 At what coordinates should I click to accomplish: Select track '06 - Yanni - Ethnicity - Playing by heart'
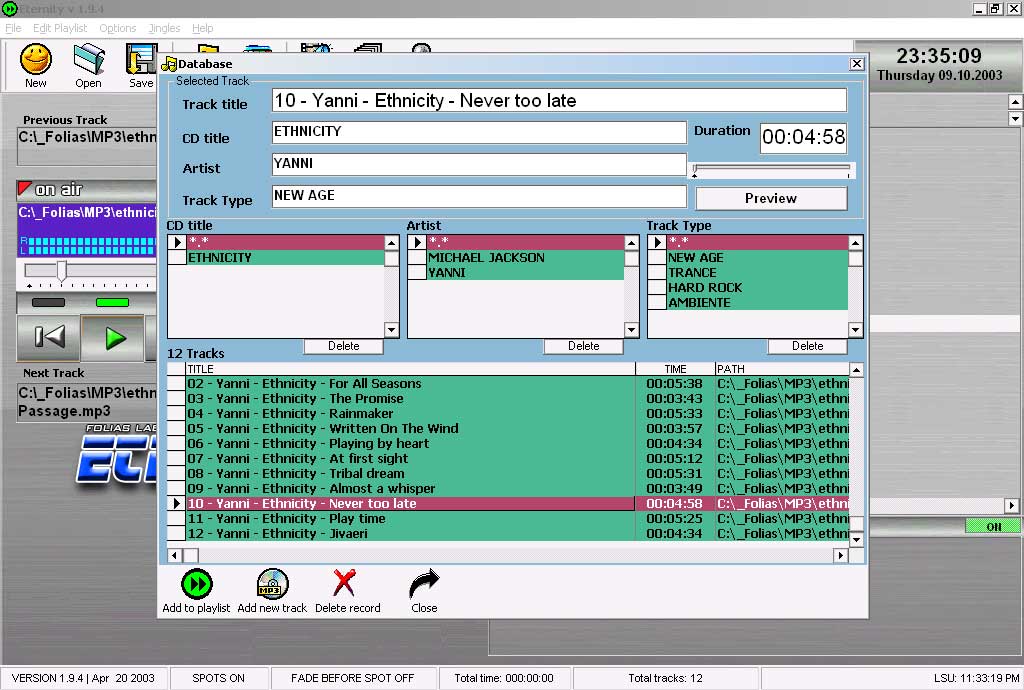point(410,444)
